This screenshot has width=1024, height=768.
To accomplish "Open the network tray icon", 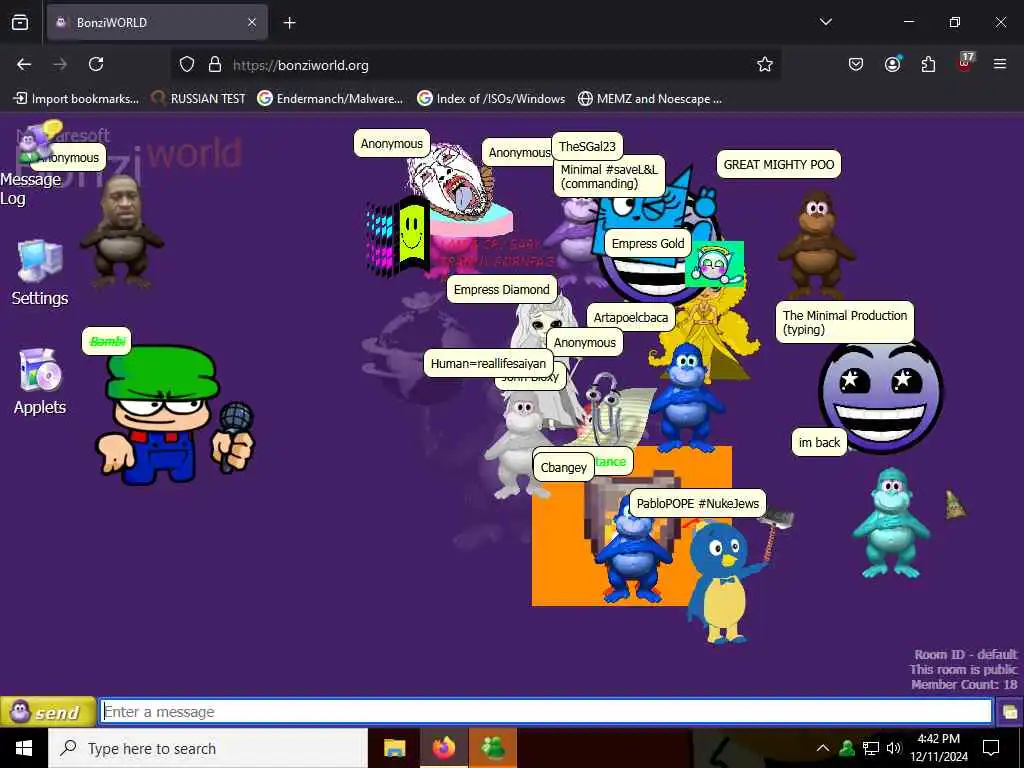I will tap(871, 748).
